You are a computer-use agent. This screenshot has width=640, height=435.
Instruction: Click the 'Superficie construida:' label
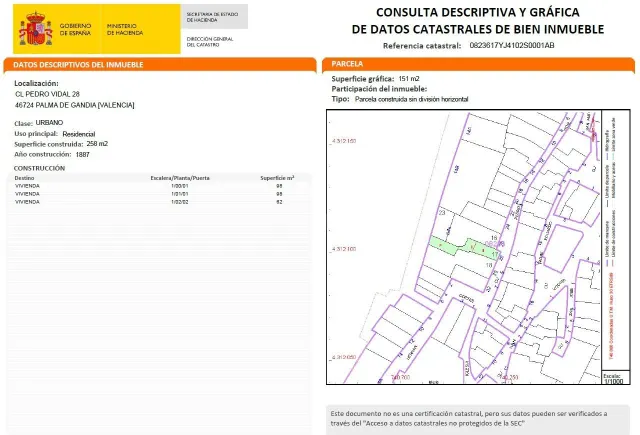pyautogui.click(x=49, y=144)
